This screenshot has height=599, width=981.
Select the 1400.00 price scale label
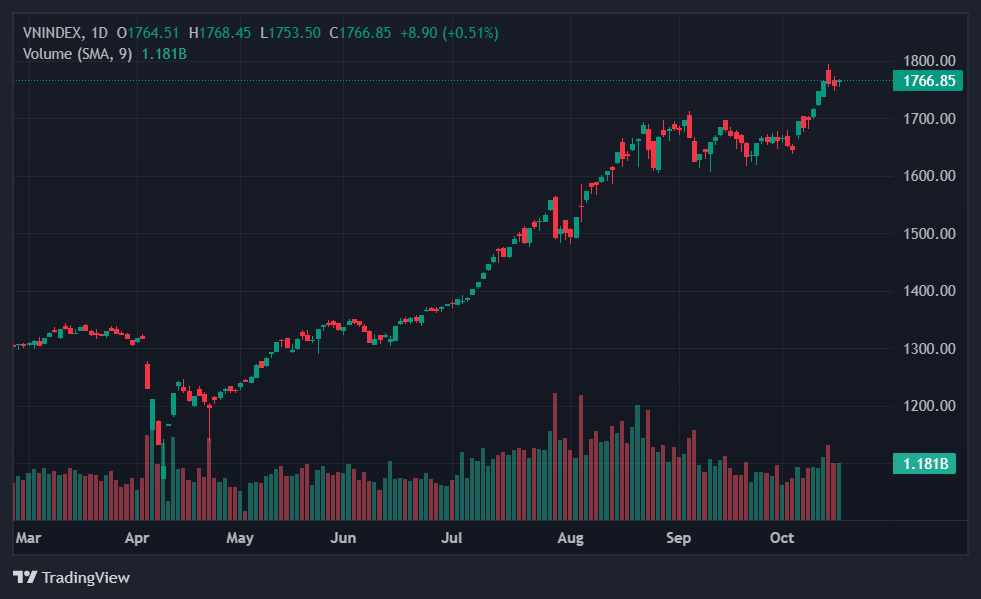929,291
